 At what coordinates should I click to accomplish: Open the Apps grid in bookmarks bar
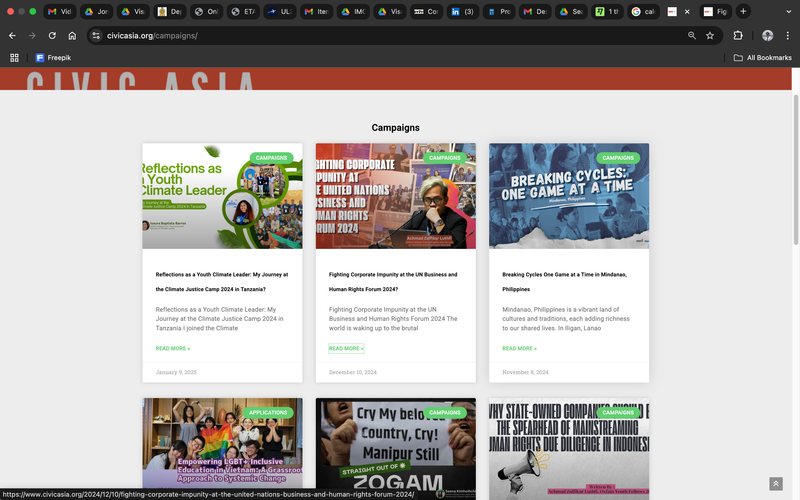[x=14, y=58]
